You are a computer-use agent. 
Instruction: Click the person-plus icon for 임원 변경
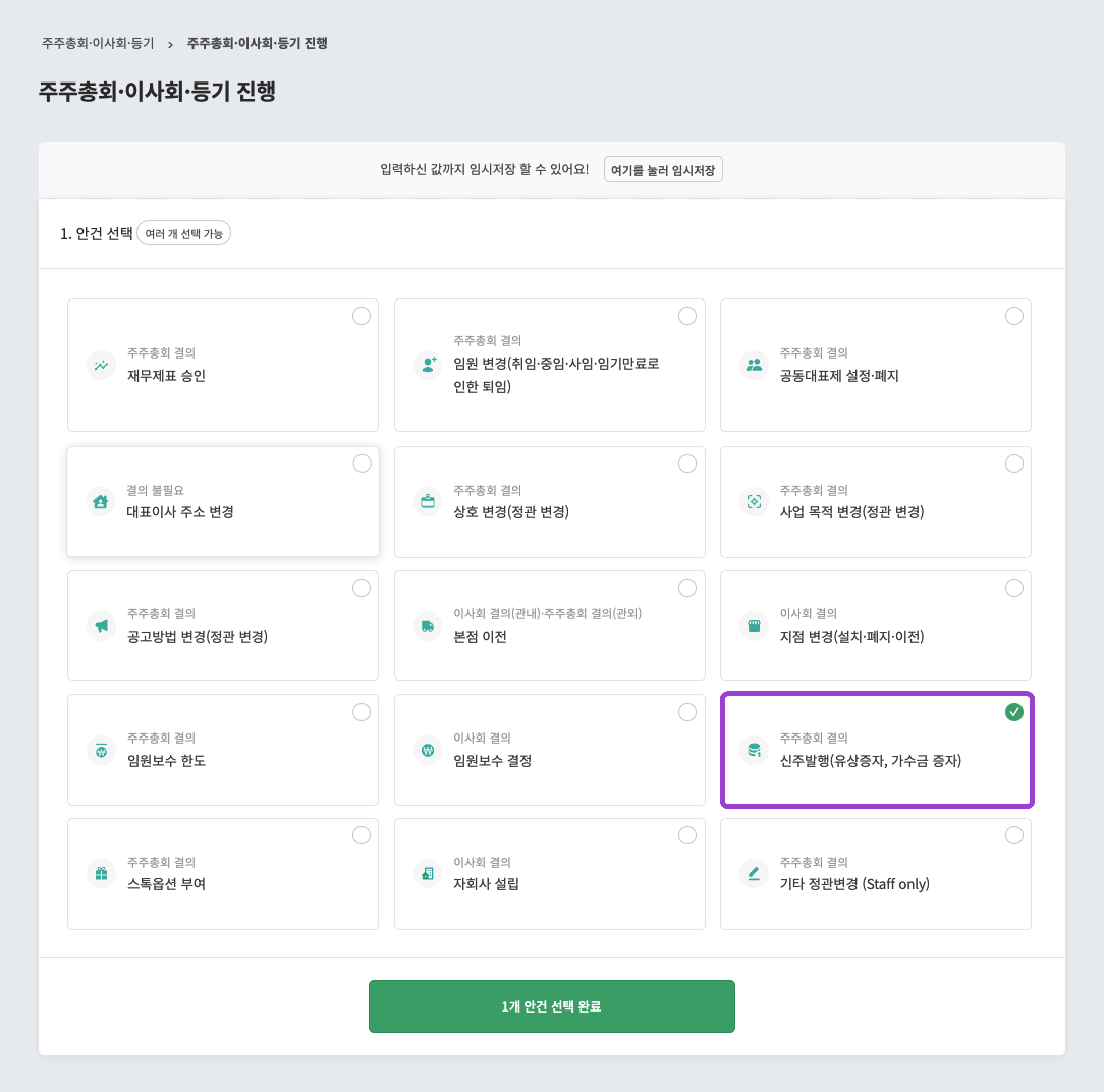[428, 365]
